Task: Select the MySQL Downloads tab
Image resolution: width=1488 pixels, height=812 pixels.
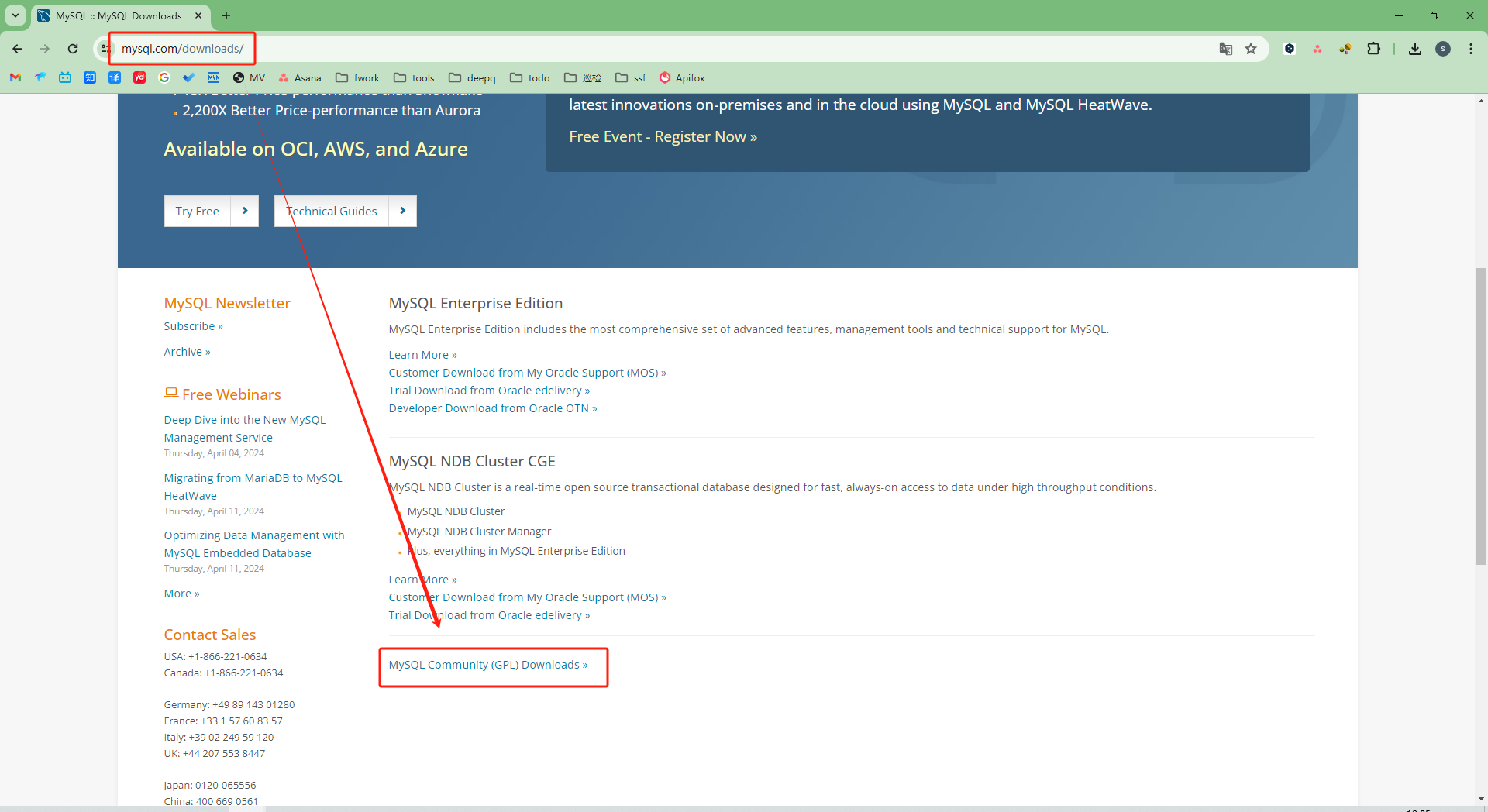Action: tap(118, 15)
